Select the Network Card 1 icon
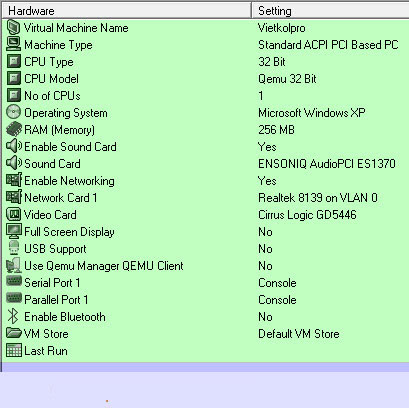This screenshot has height=408, width=409. (13, 197)
